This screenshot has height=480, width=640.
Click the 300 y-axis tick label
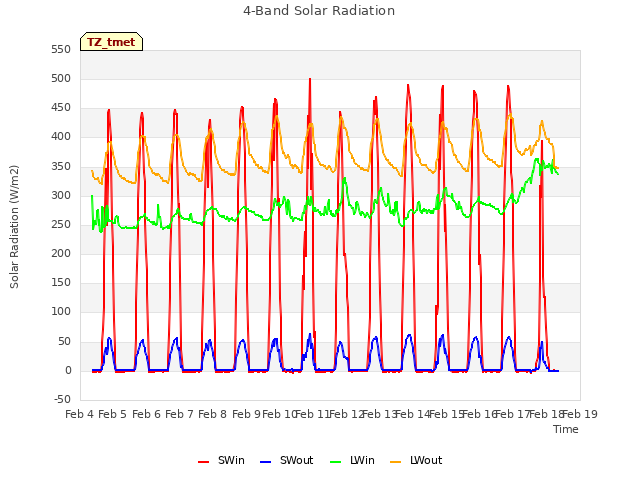pos(61,196)
